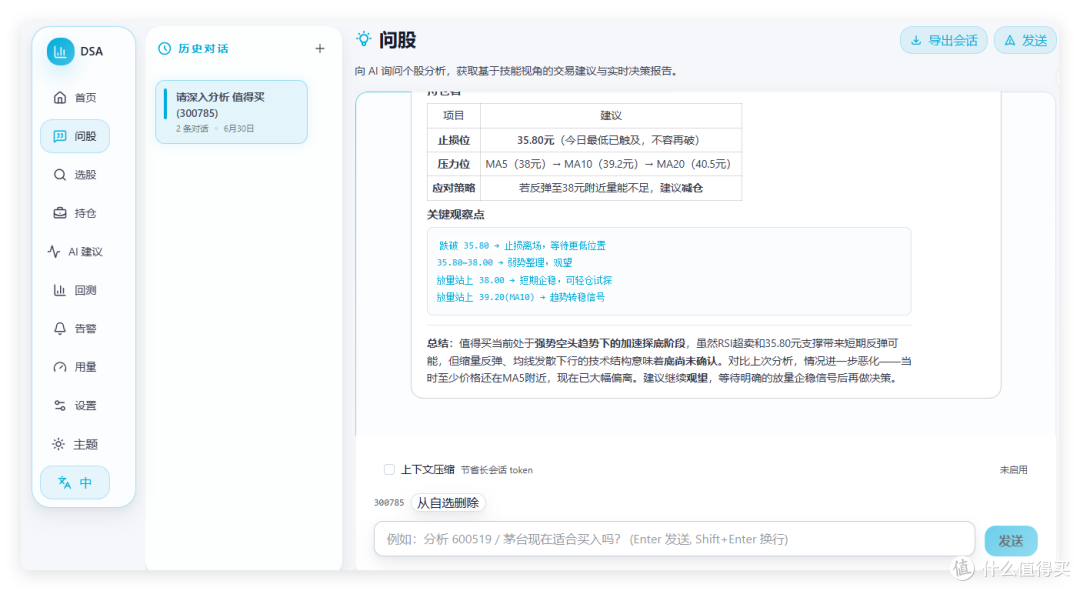Click the 未启用 status text

click(1013, 470)
